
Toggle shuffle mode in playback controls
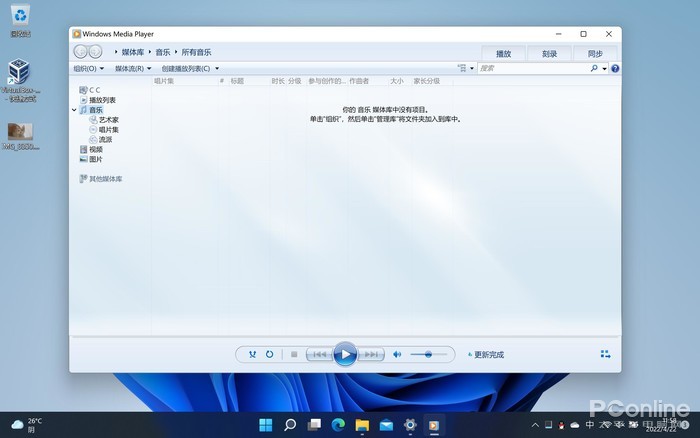[253, 354]
